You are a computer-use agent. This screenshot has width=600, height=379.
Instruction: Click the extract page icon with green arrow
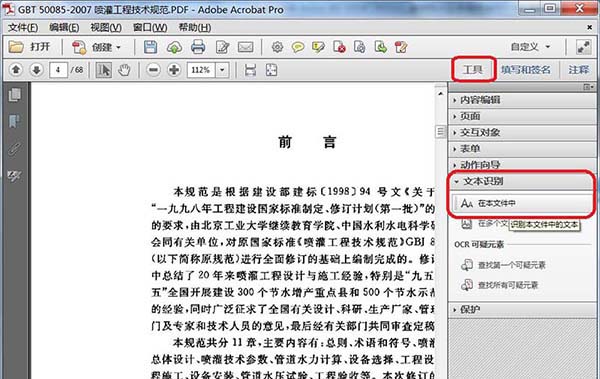(380, 47)
